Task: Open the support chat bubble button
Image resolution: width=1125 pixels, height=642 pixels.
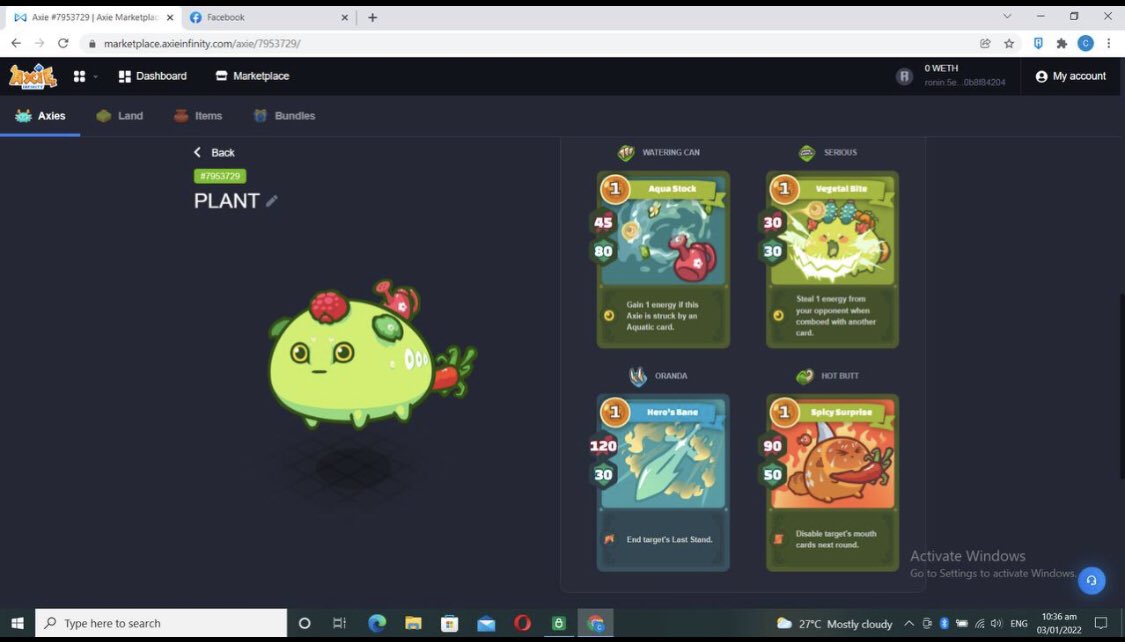Action: click(x=1091, y=580)
